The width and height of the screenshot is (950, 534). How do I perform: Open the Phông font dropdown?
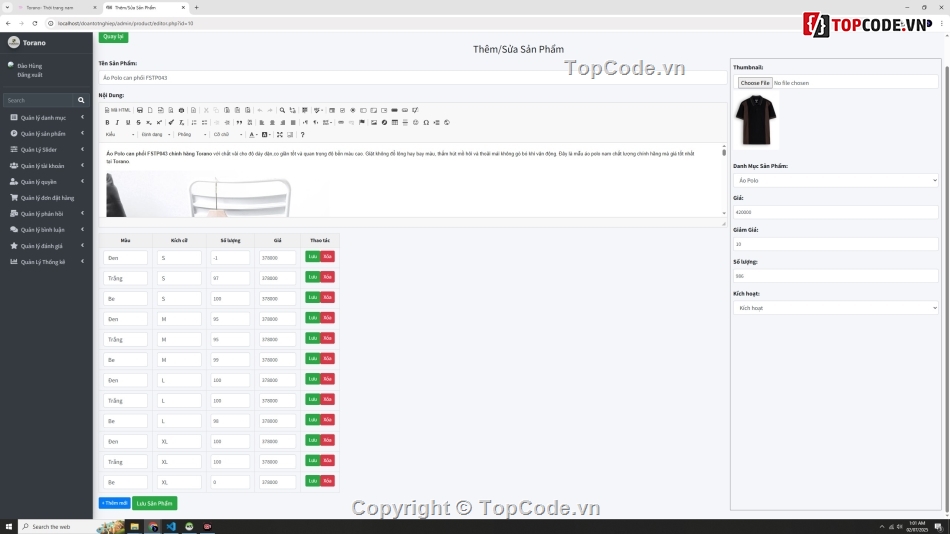pyautogui.click(x=191, y=135)
